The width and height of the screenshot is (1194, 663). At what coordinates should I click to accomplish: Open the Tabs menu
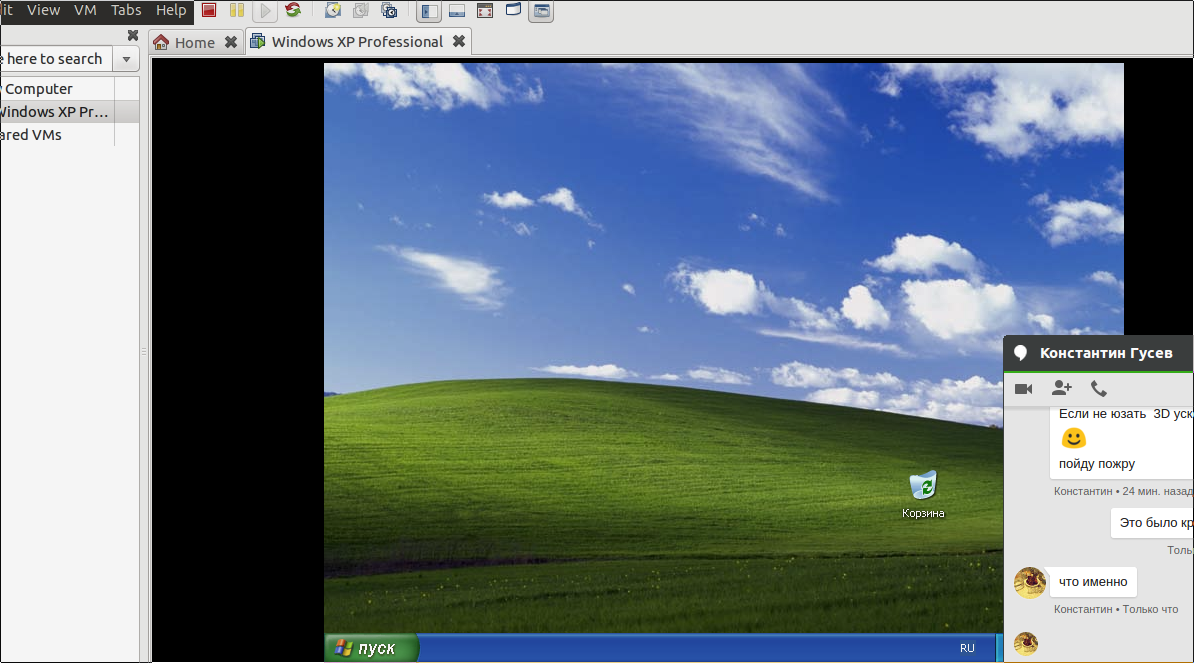[126, 10]
